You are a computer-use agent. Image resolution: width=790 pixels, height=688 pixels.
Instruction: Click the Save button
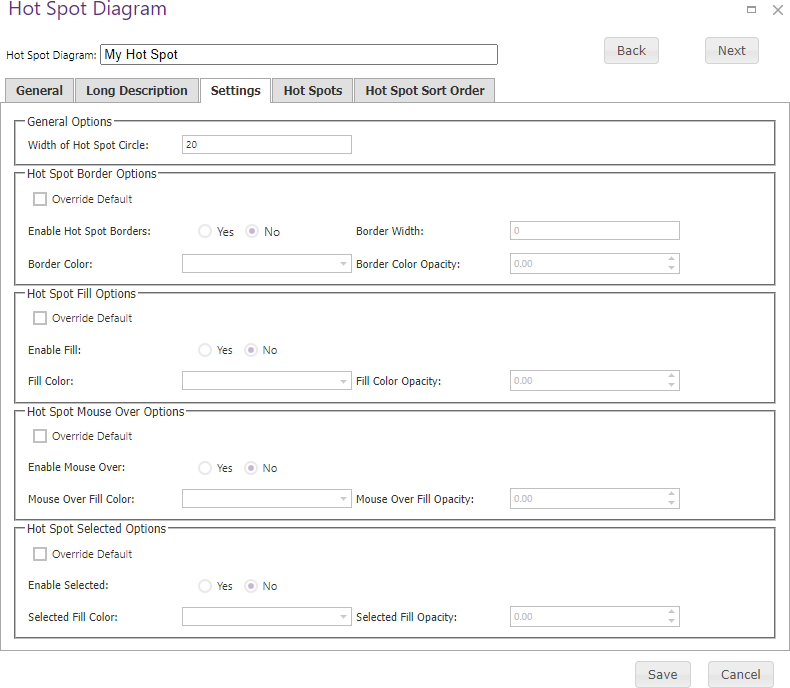pos(663,674)
